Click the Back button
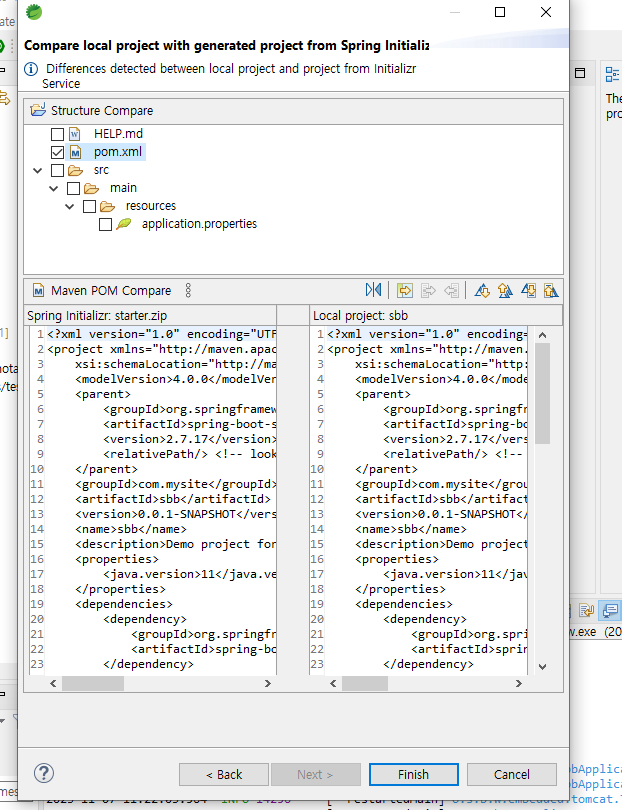Viewport: 622px width, 810px height. [224, 774]
